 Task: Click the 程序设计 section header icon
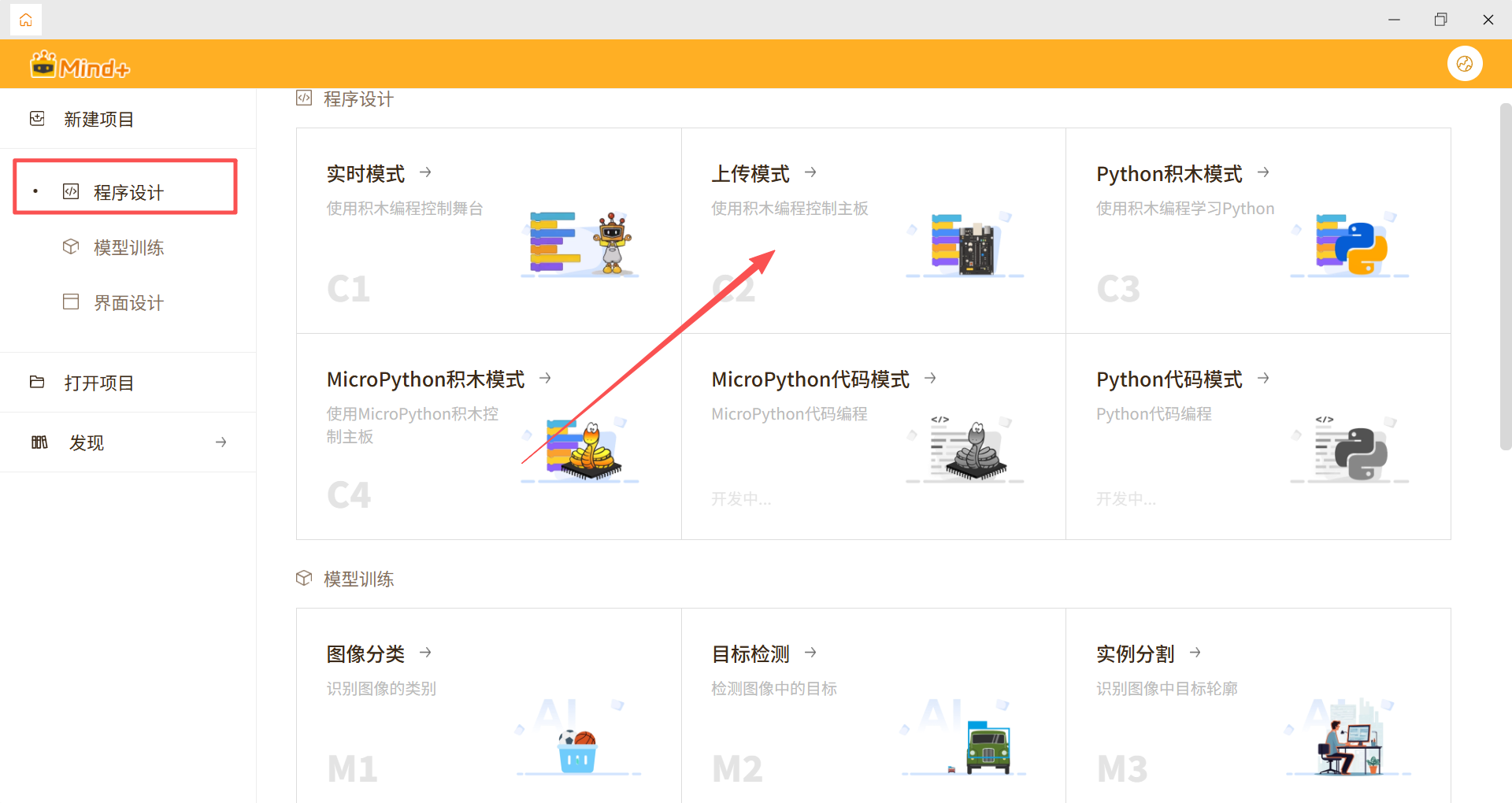(x=304, y=98)
